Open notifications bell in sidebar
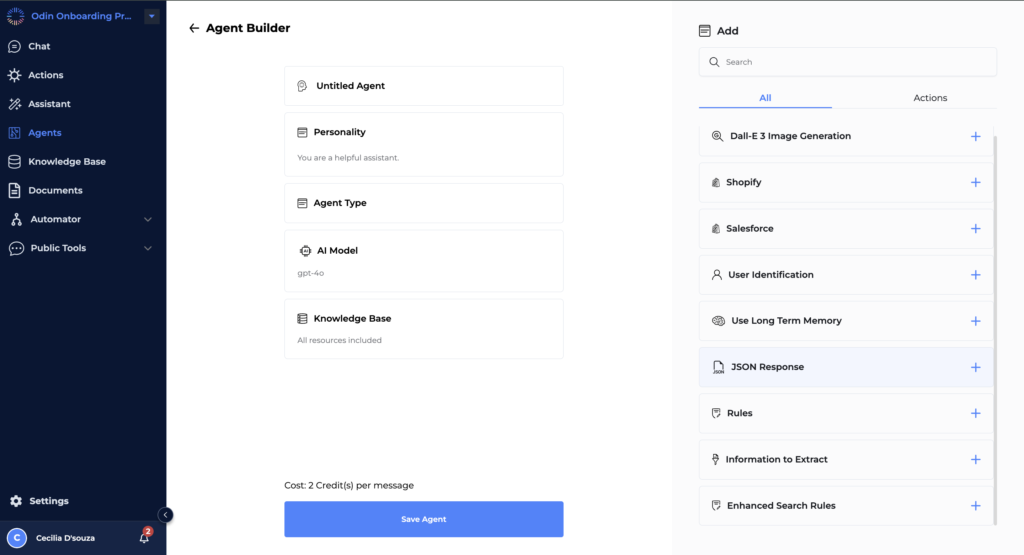1024x555 pixels. [144, 537]
